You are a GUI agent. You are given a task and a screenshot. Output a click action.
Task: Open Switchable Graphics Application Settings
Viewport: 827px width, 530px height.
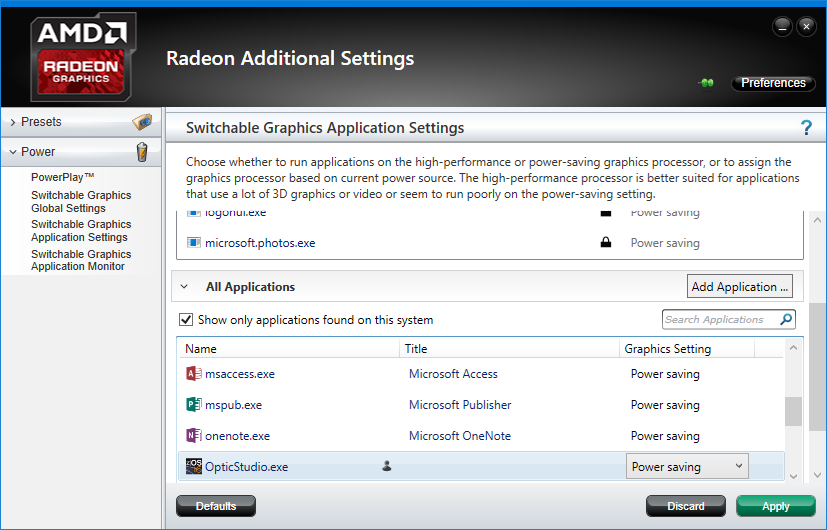(x=81, y=230)
